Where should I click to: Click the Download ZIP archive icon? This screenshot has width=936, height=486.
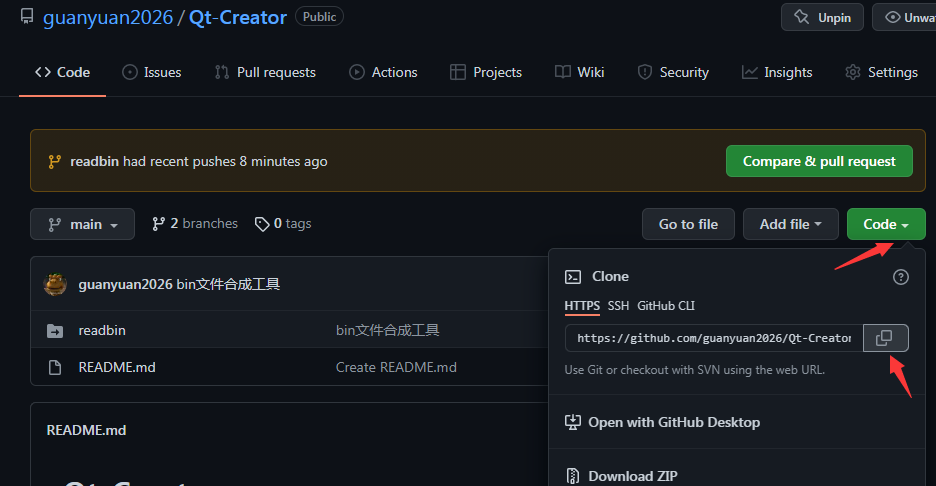572,476
